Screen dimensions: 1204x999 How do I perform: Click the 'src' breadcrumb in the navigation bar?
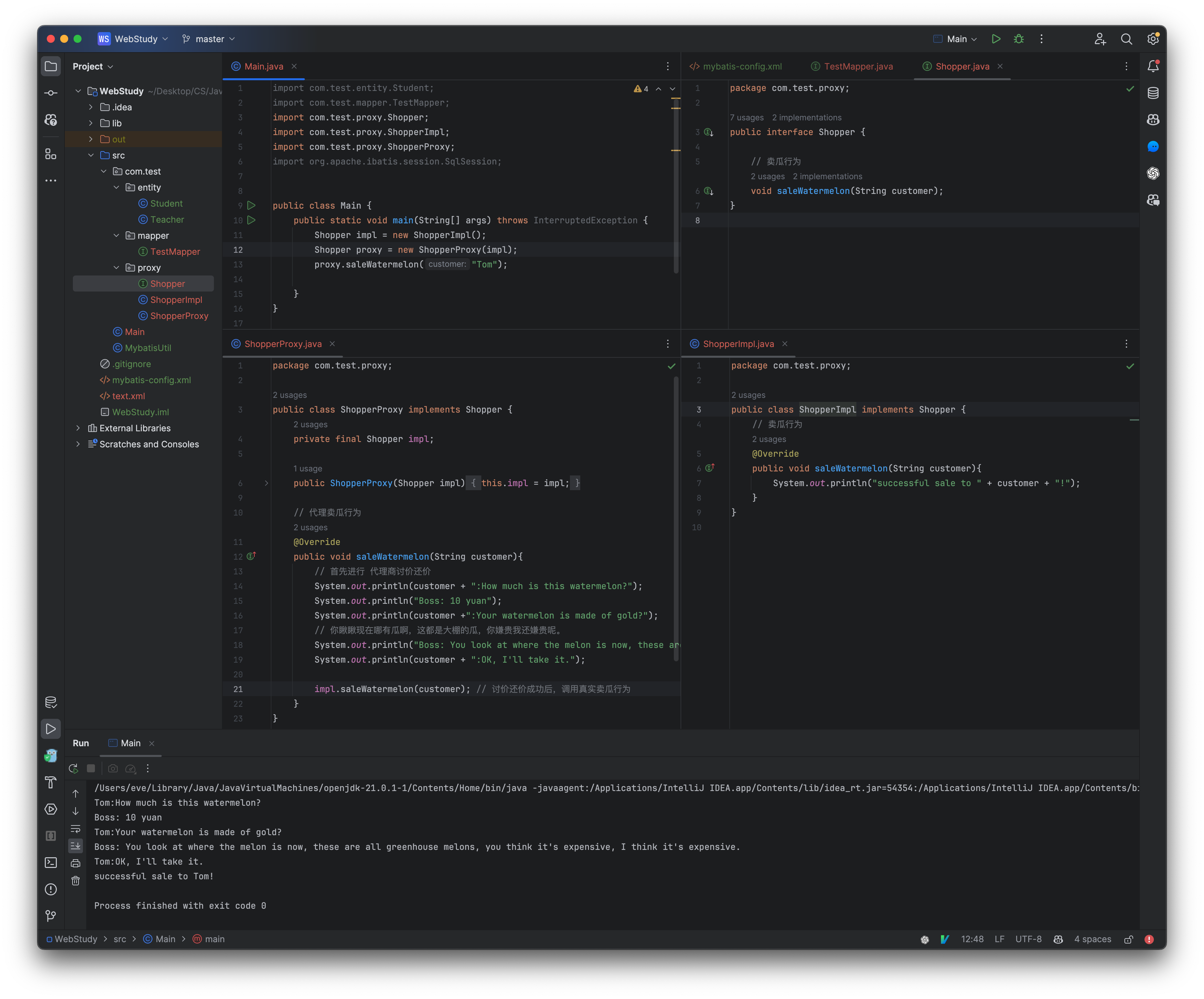[x=120, y=939]
